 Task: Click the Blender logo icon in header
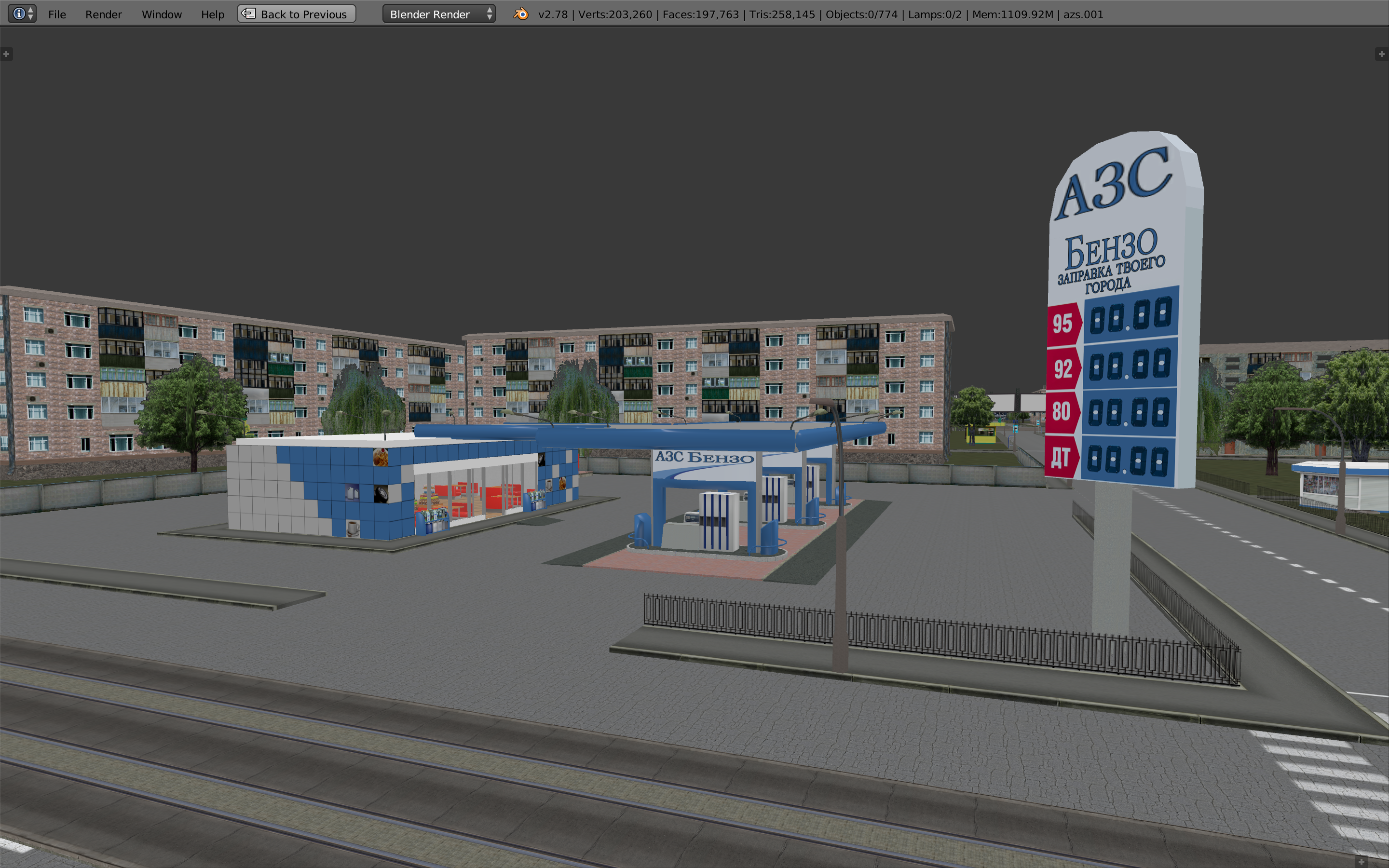[520, 14]
